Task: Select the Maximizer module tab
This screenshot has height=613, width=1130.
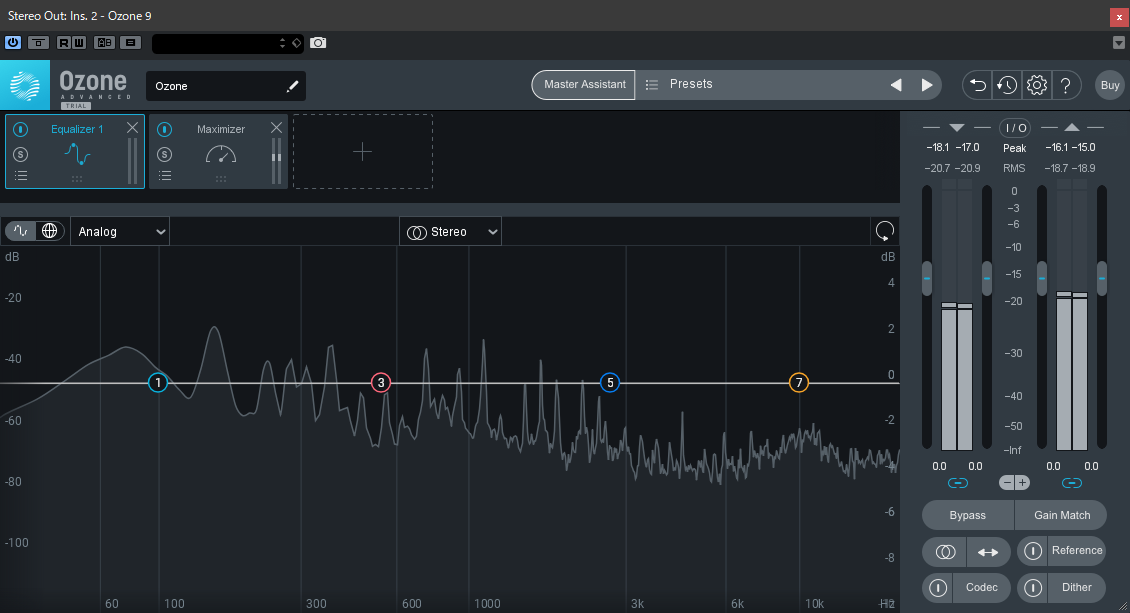Action: [218, 151]
